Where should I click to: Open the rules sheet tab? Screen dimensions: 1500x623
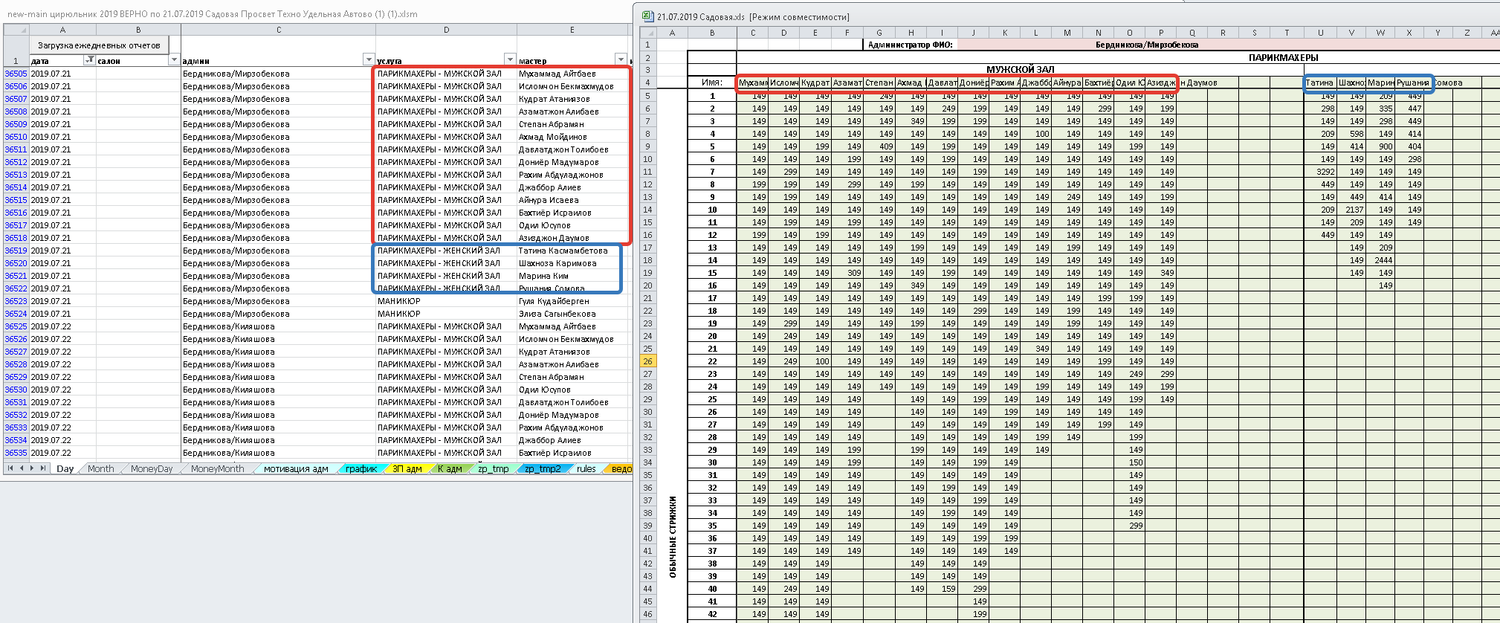coord(586,469)
